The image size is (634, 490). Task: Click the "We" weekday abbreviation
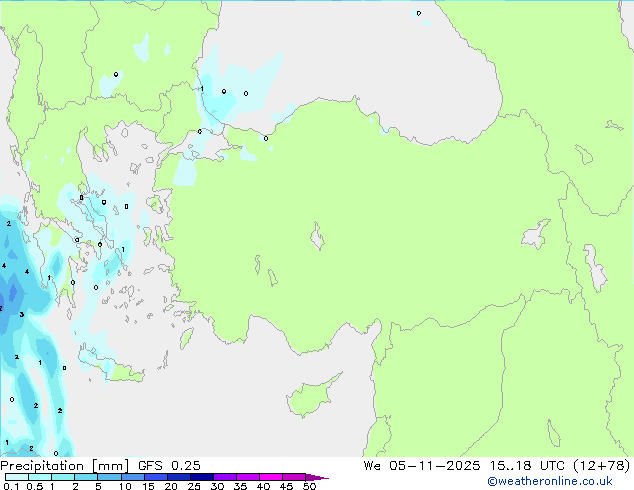tap(372, 466)
